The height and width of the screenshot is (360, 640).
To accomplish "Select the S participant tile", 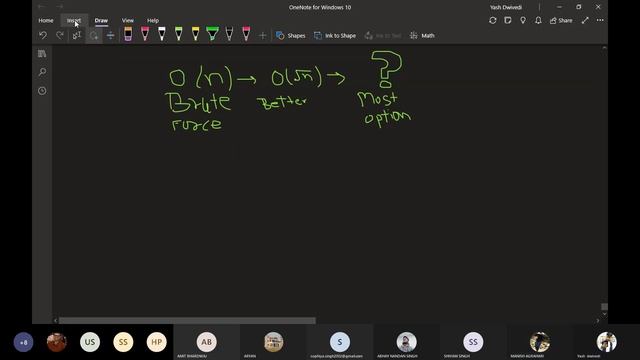I will pos(340,342).
